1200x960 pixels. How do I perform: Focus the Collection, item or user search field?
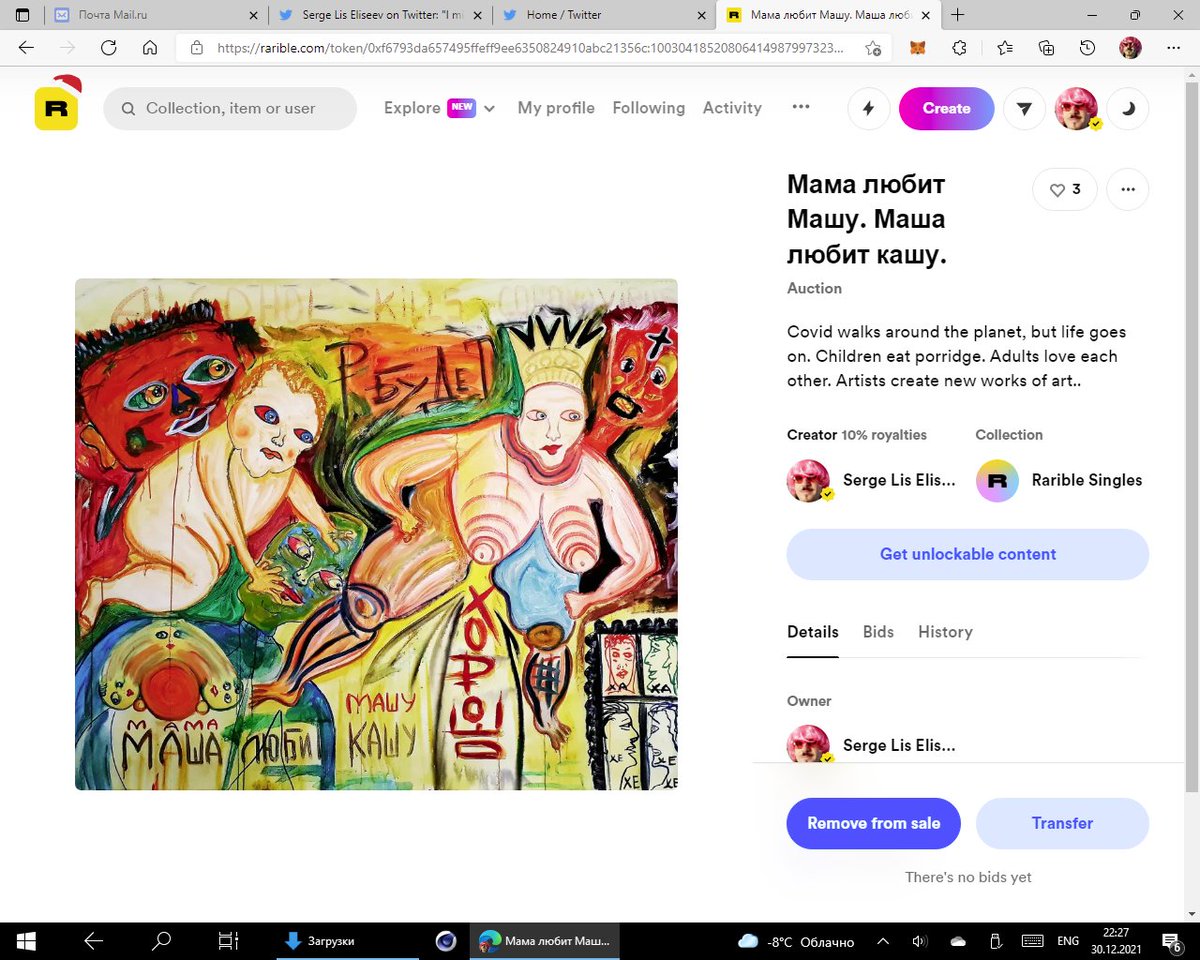(230, 109)
